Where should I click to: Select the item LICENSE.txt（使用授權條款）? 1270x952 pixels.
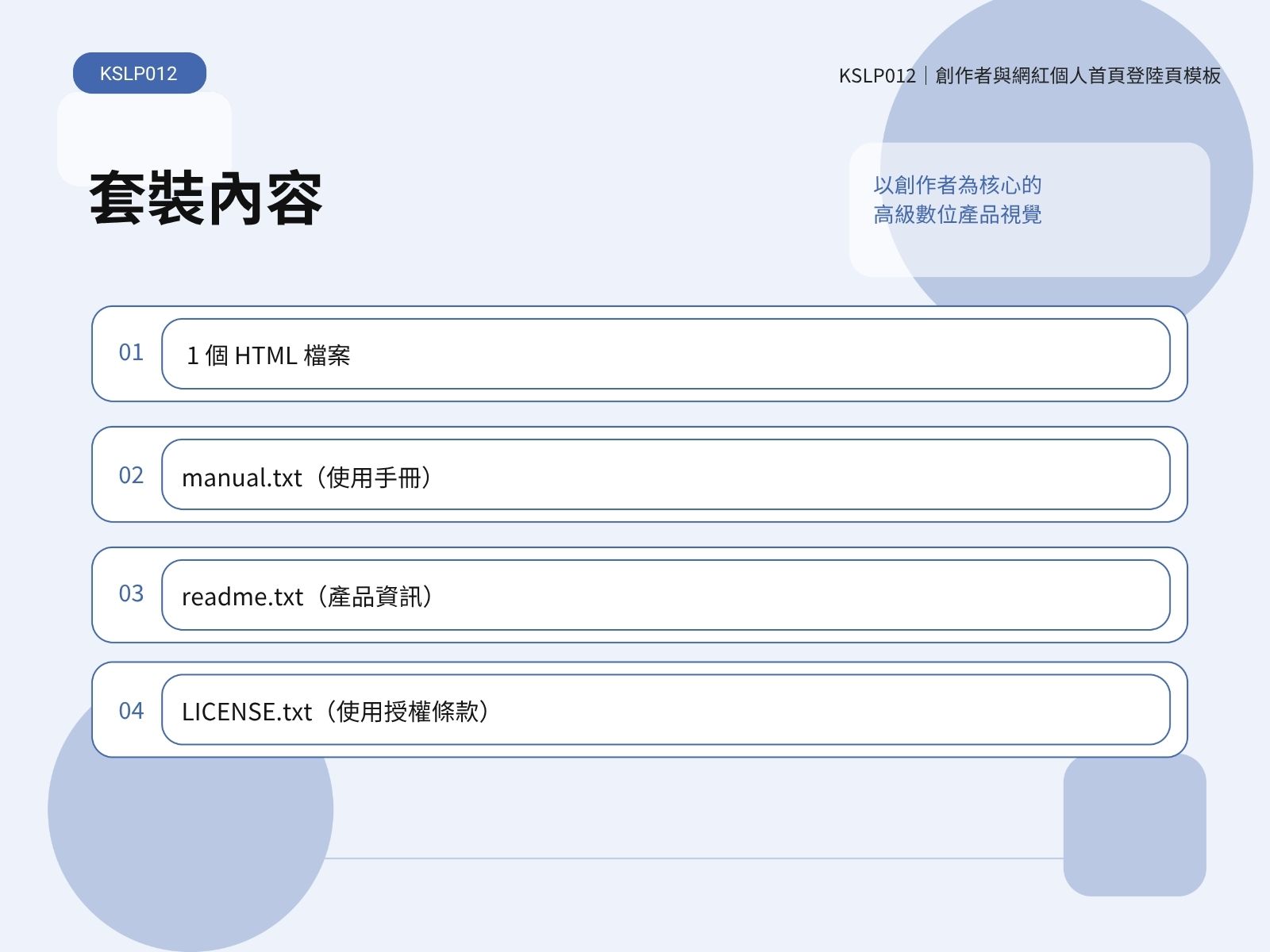666,710
